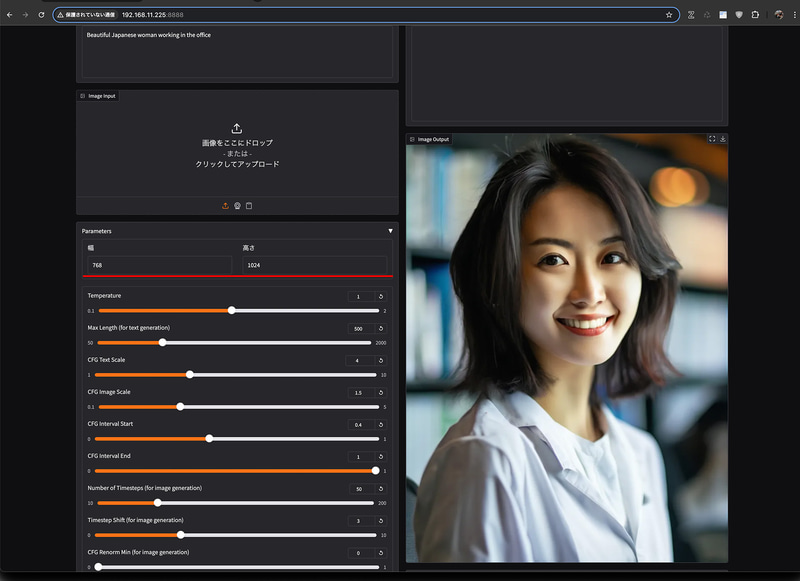Click the Image Input label

(98, 96)
